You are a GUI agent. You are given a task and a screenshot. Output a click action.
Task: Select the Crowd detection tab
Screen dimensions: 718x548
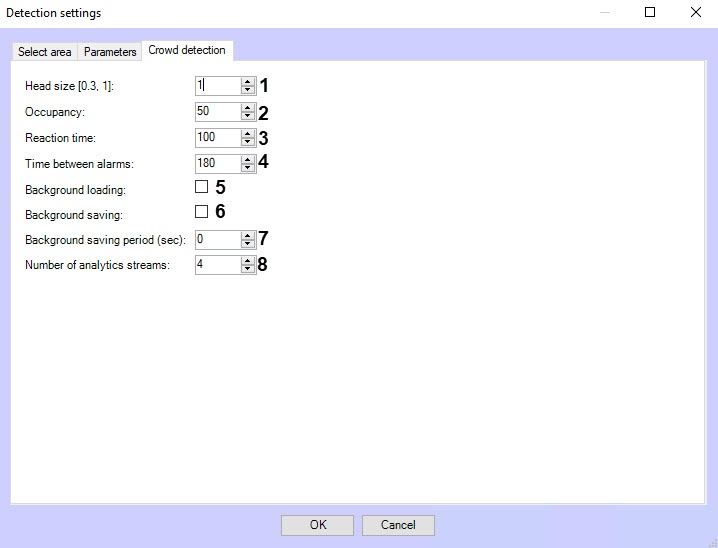click(187, 50)
